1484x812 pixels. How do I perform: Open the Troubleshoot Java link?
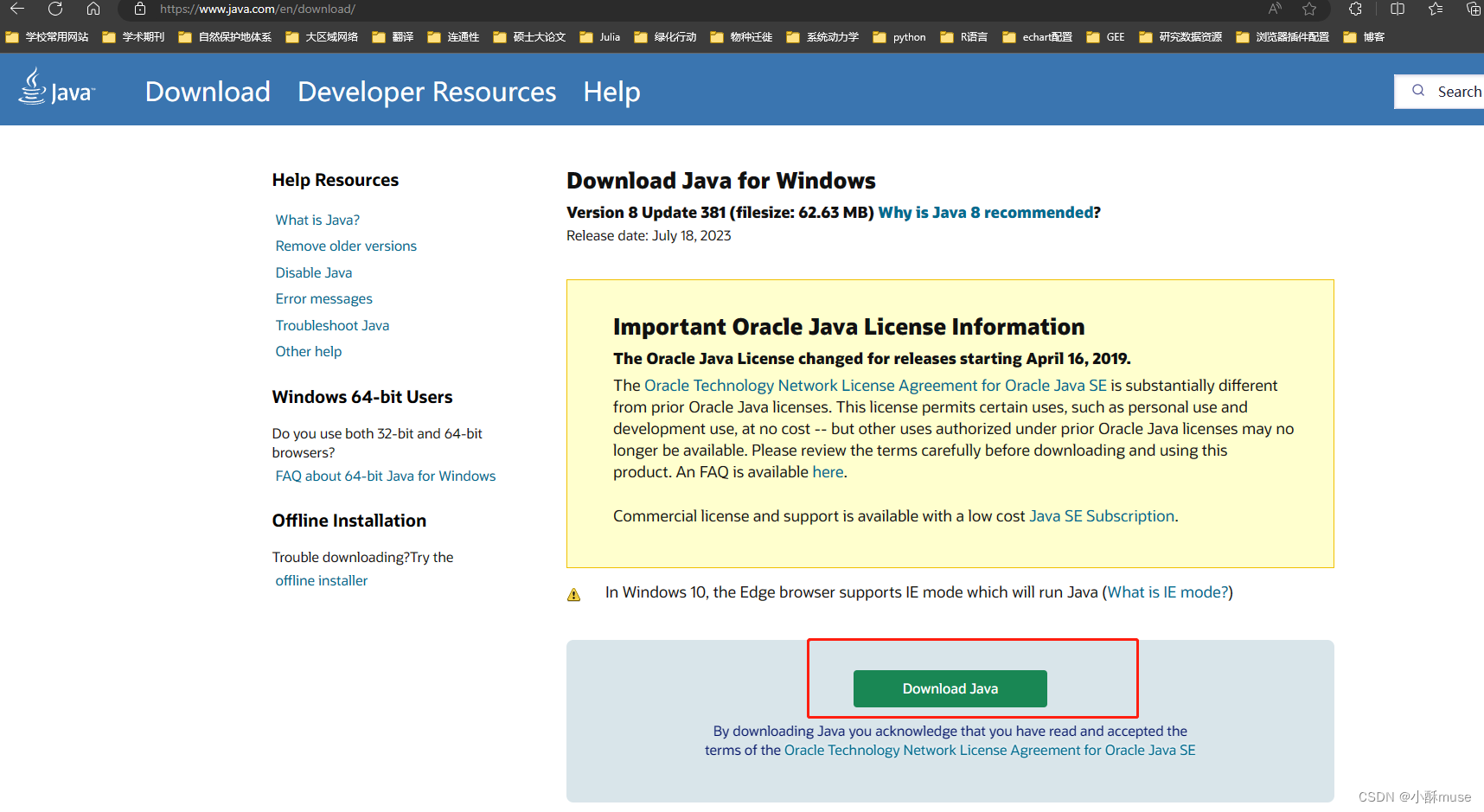[x=332, y=325]
